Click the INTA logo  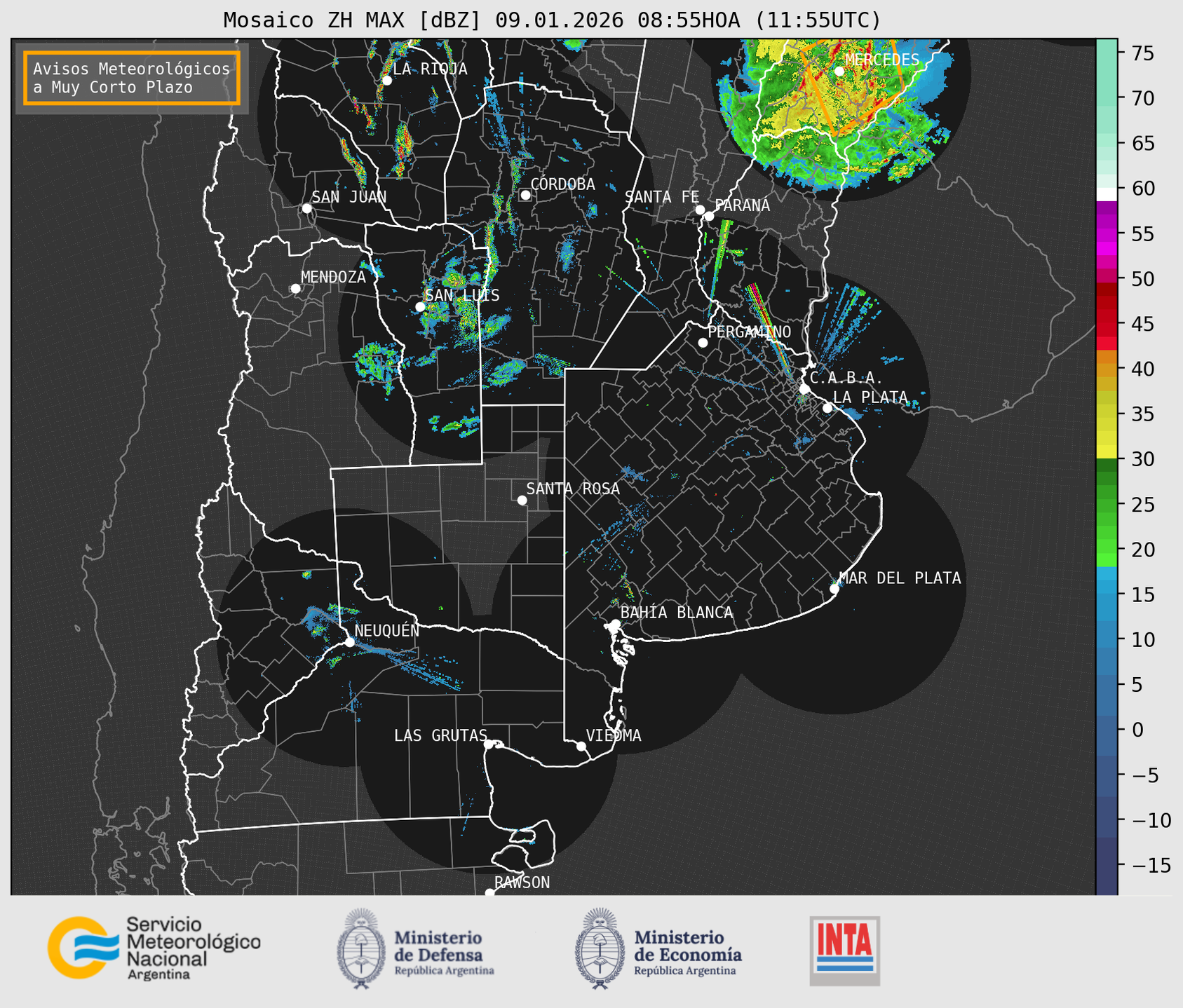tap(844, 951)
